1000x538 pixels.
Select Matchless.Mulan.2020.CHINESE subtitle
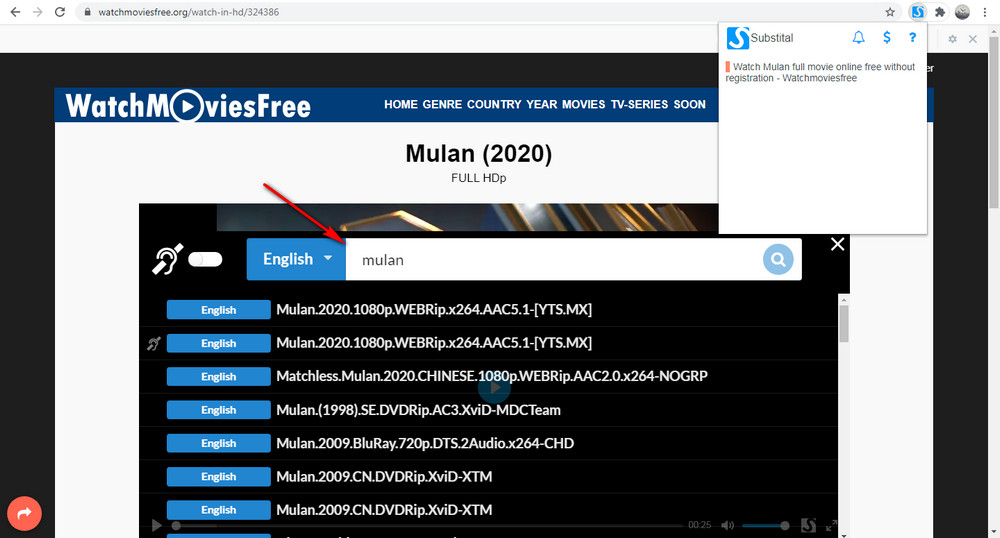(x=492, y=376)
